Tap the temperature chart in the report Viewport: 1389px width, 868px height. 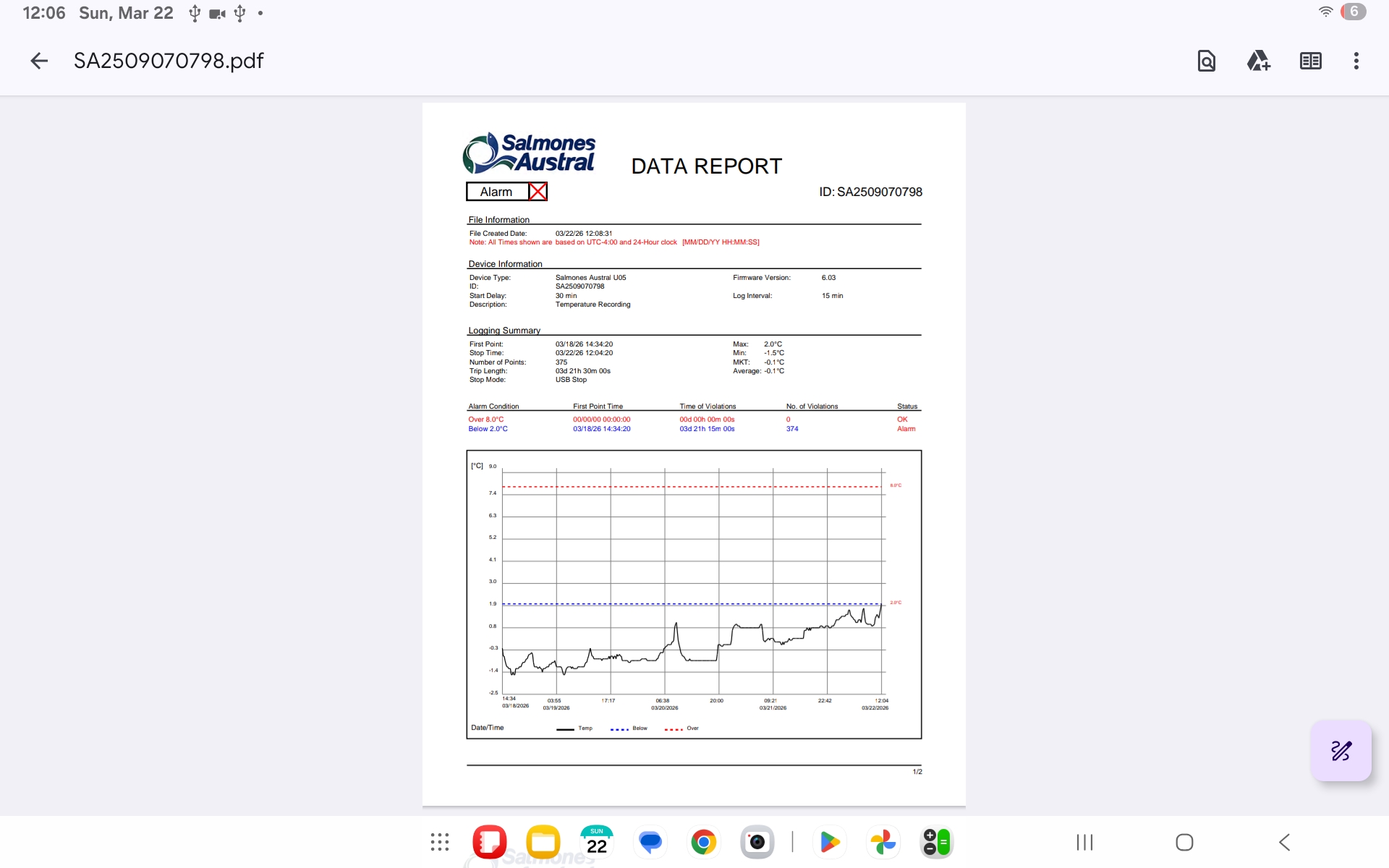693,593
